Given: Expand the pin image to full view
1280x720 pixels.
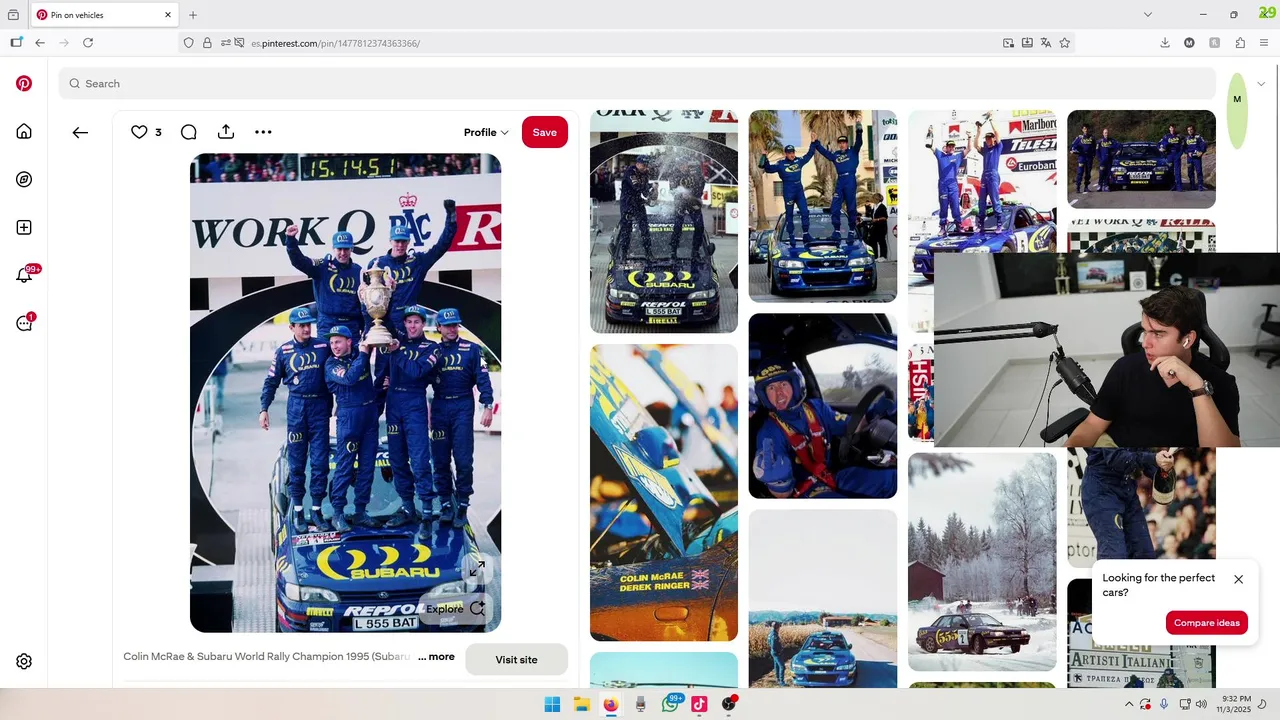Looking at the screenshot, I should point(477,569).
